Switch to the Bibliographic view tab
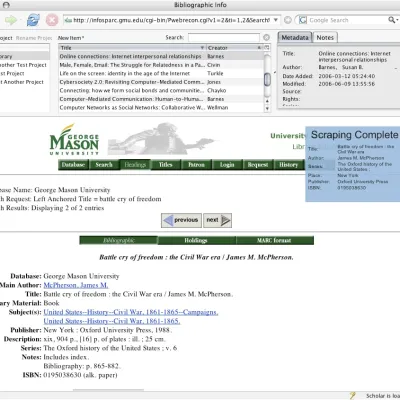400x400 pixels. pos(118,240)
